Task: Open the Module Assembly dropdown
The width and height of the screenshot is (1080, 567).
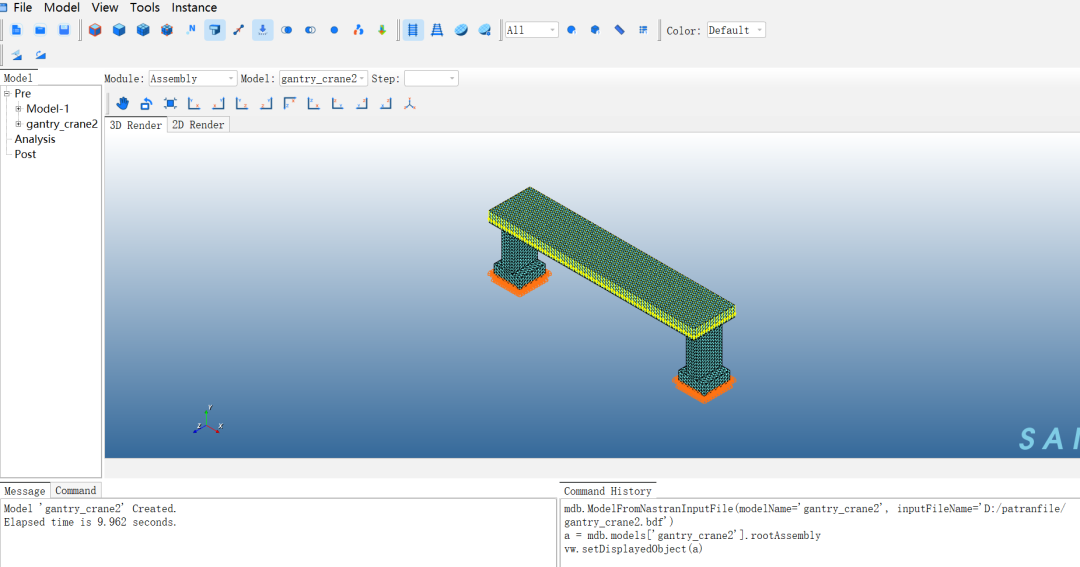Action: click(x=193, y=79)
